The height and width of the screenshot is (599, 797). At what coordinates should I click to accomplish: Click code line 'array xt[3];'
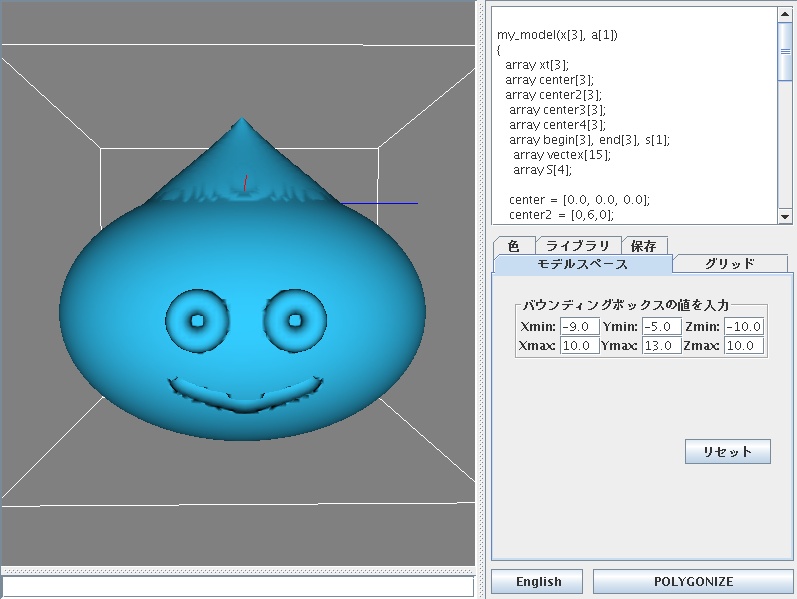coord(537,65)
